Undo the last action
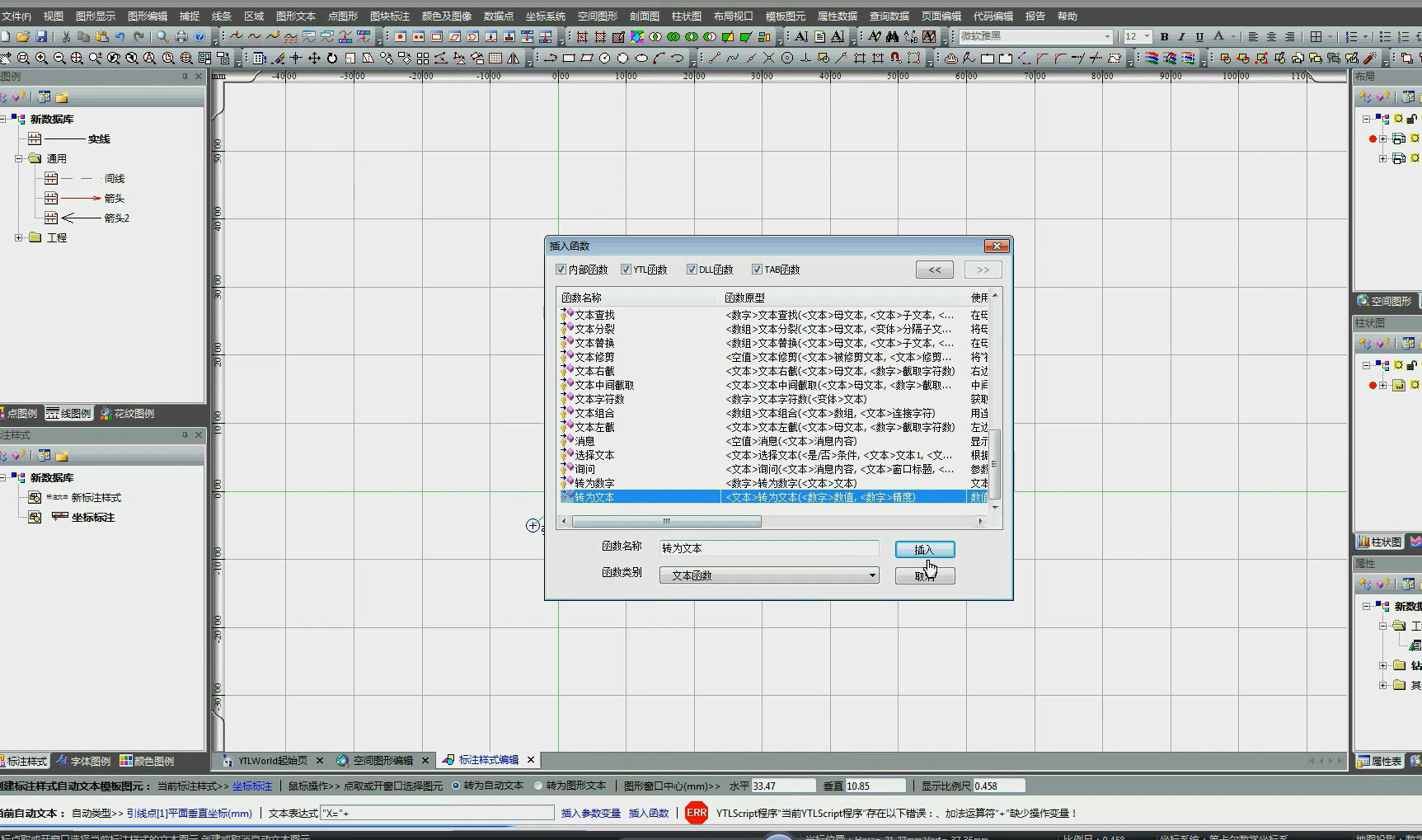 [120, 36]
